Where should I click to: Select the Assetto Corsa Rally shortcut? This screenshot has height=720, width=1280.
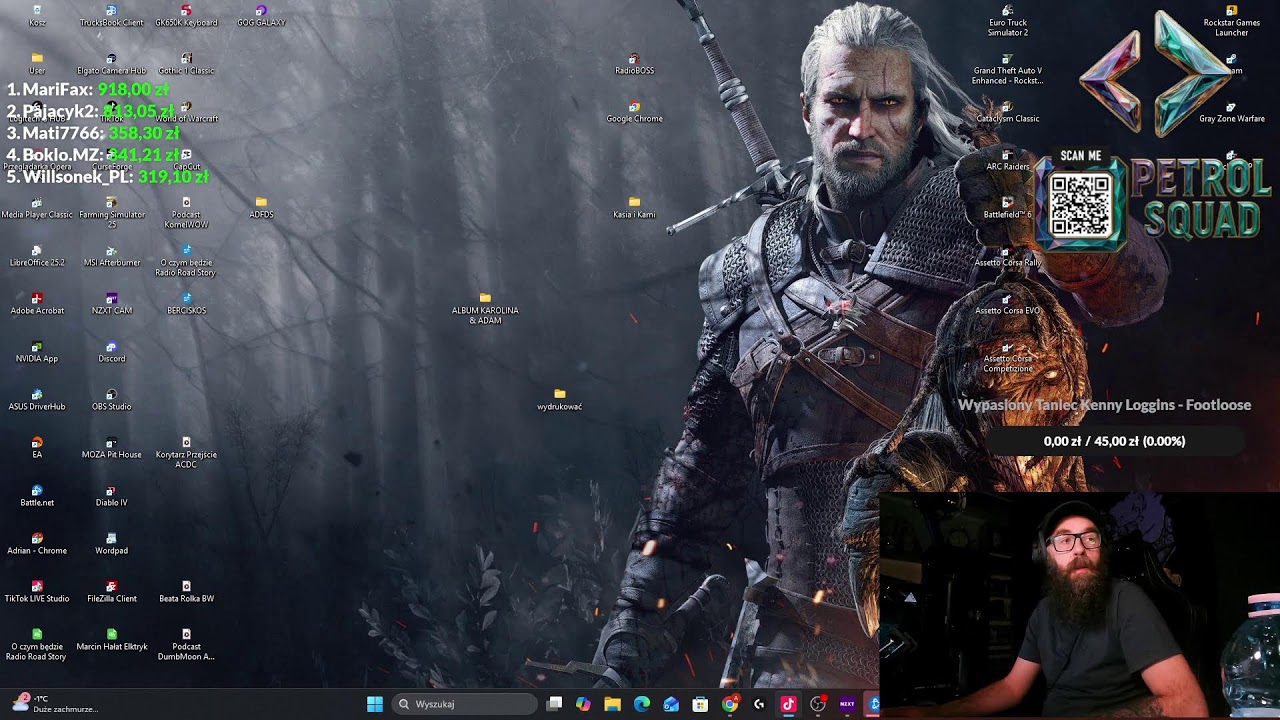[1007, 255]
